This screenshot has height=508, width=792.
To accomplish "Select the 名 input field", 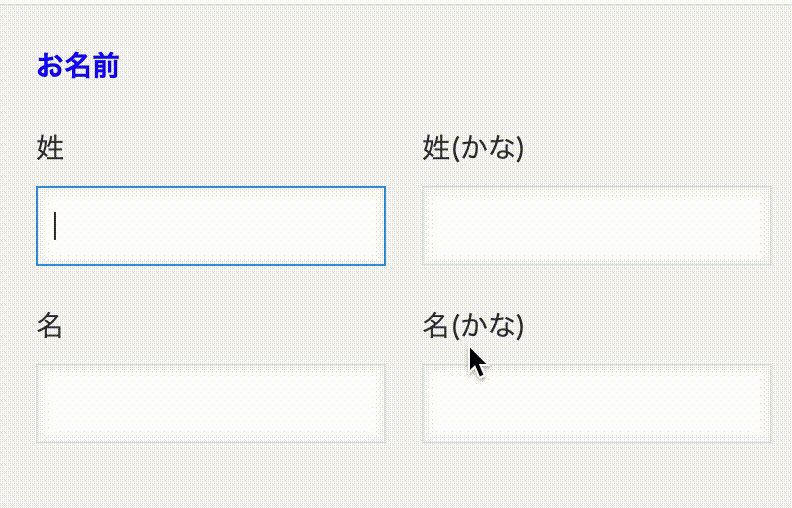I will click(211, 403).
